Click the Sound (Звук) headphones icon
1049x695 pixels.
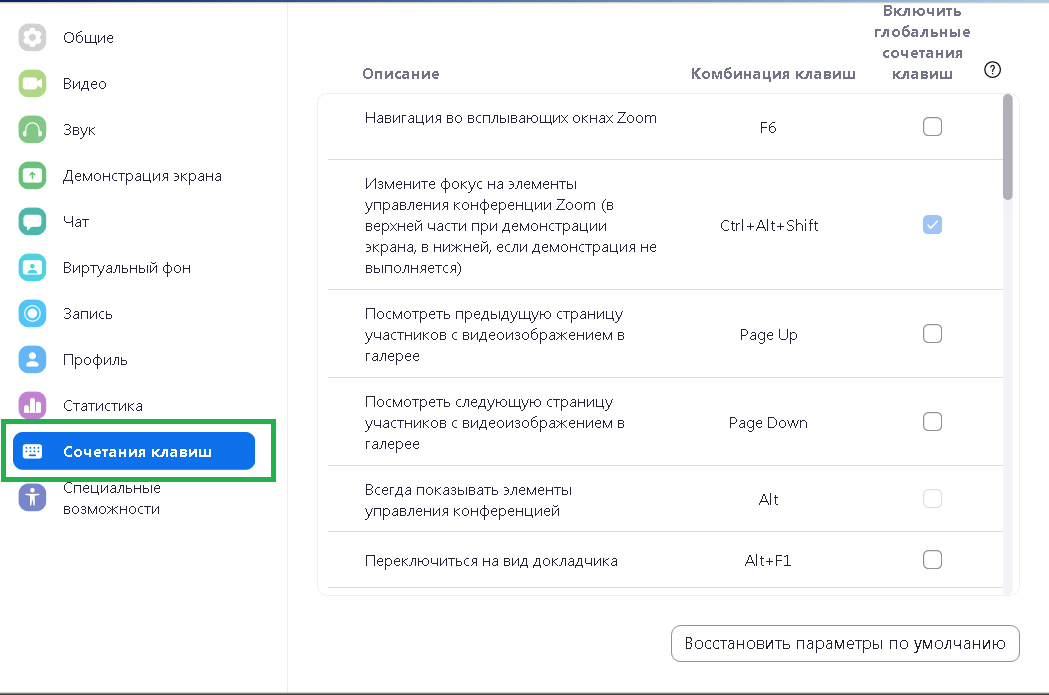[x=32, y=130]
